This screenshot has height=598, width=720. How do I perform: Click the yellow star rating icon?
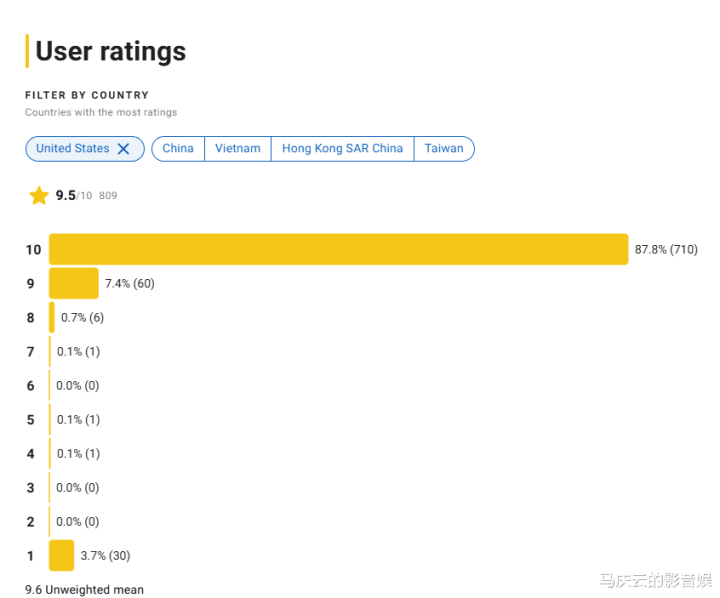(x=39, y=196)
